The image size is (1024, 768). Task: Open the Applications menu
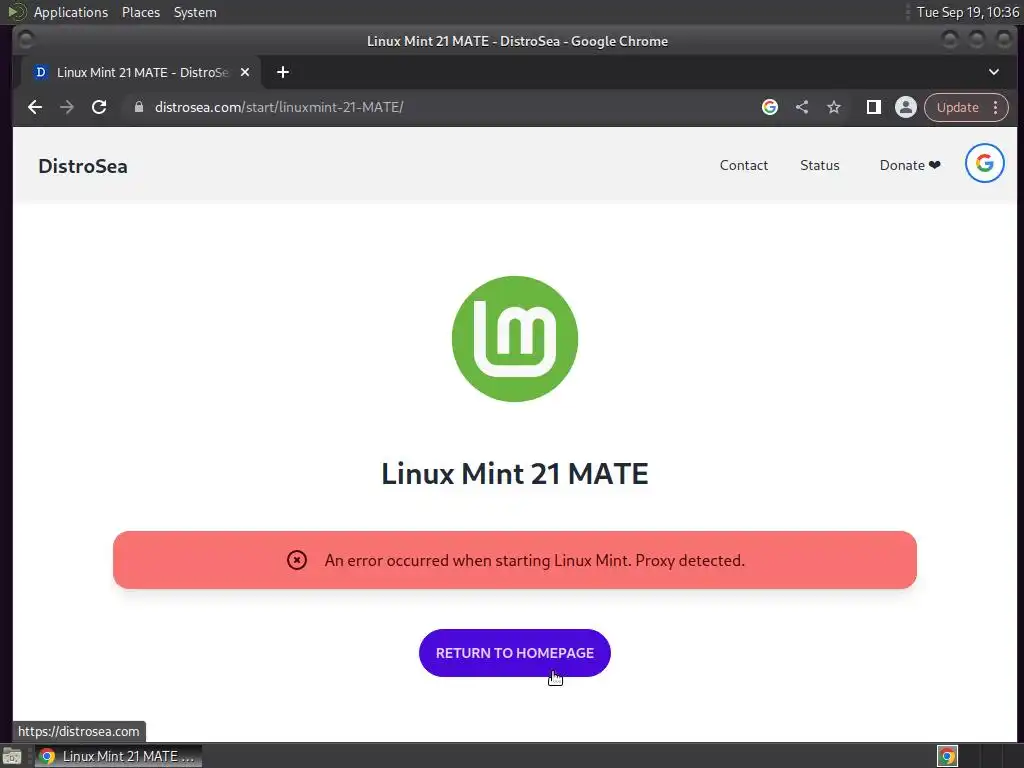click(x=71, y=12)
